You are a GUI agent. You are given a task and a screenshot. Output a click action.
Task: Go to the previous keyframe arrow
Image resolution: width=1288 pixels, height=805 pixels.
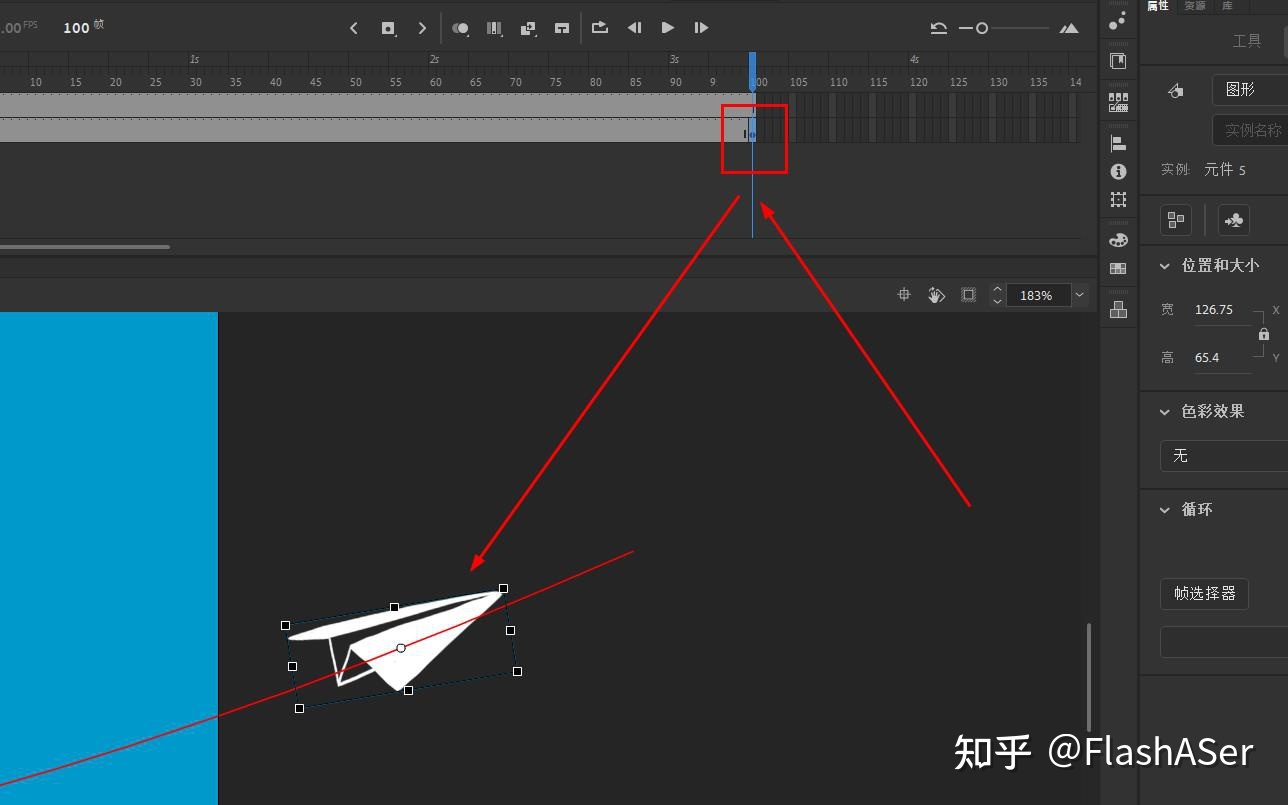click(x=354, y=28)
